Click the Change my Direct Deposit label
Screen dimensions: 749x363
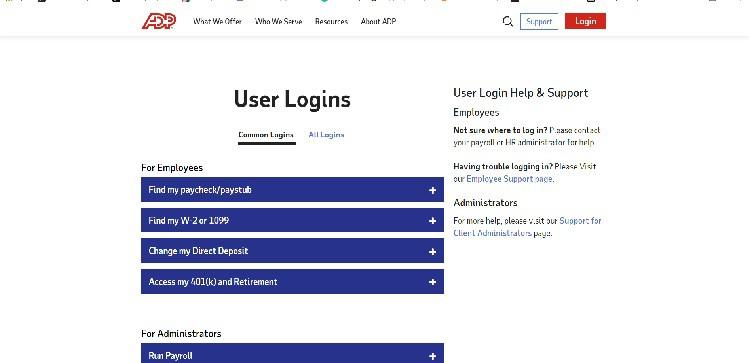(x=198, y=251)
